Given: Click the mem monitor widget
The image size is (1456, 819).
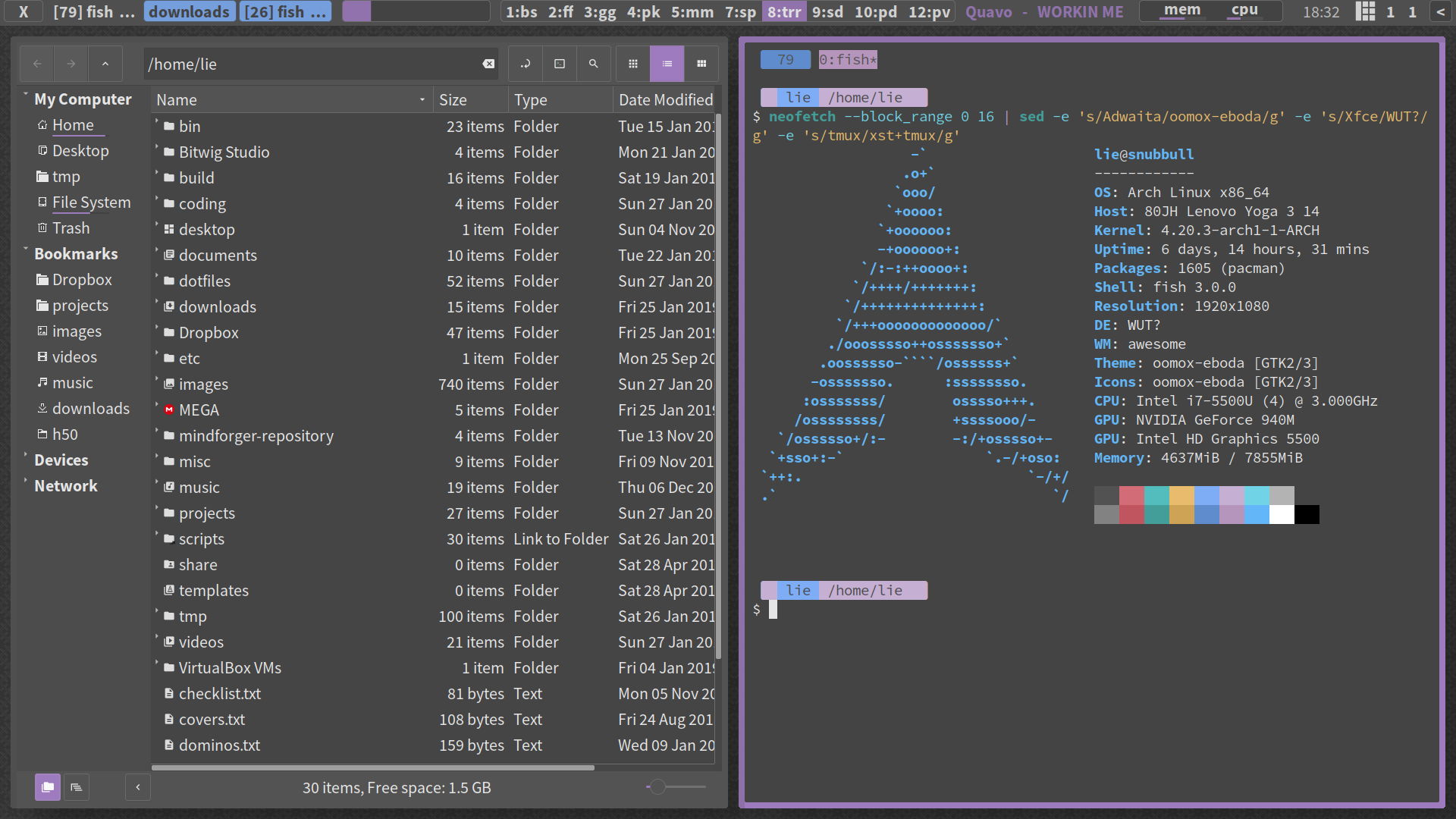Looking at the screenshot, I should pyautogui.click(x=1182, y=11).
